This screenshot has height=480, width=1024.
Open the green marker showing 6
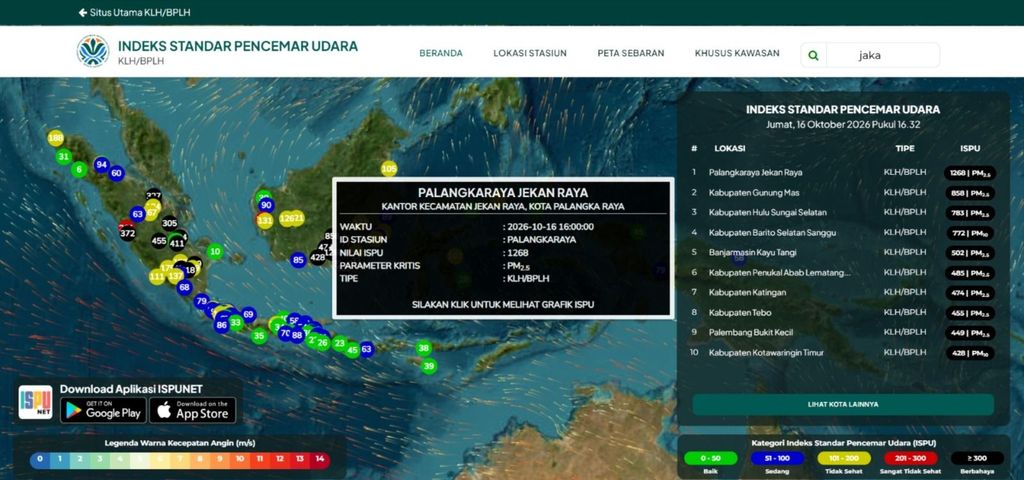point(79,169)
